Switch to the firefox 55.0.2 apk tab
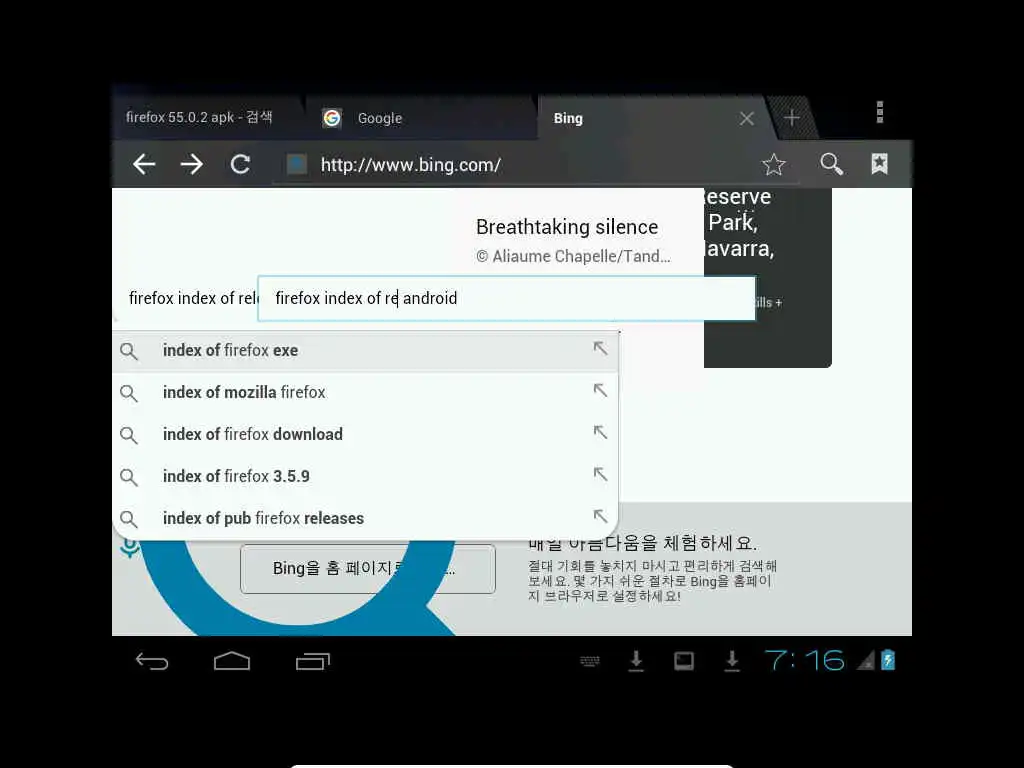 [x=199, y=118]
